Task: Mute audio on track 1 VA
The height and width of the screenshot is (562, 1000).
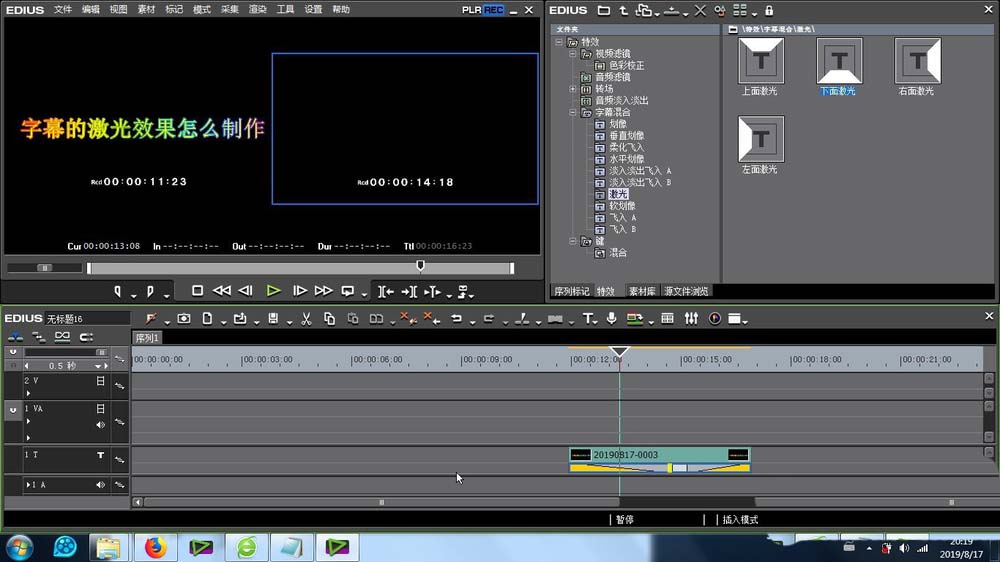Action: (100, 425)
